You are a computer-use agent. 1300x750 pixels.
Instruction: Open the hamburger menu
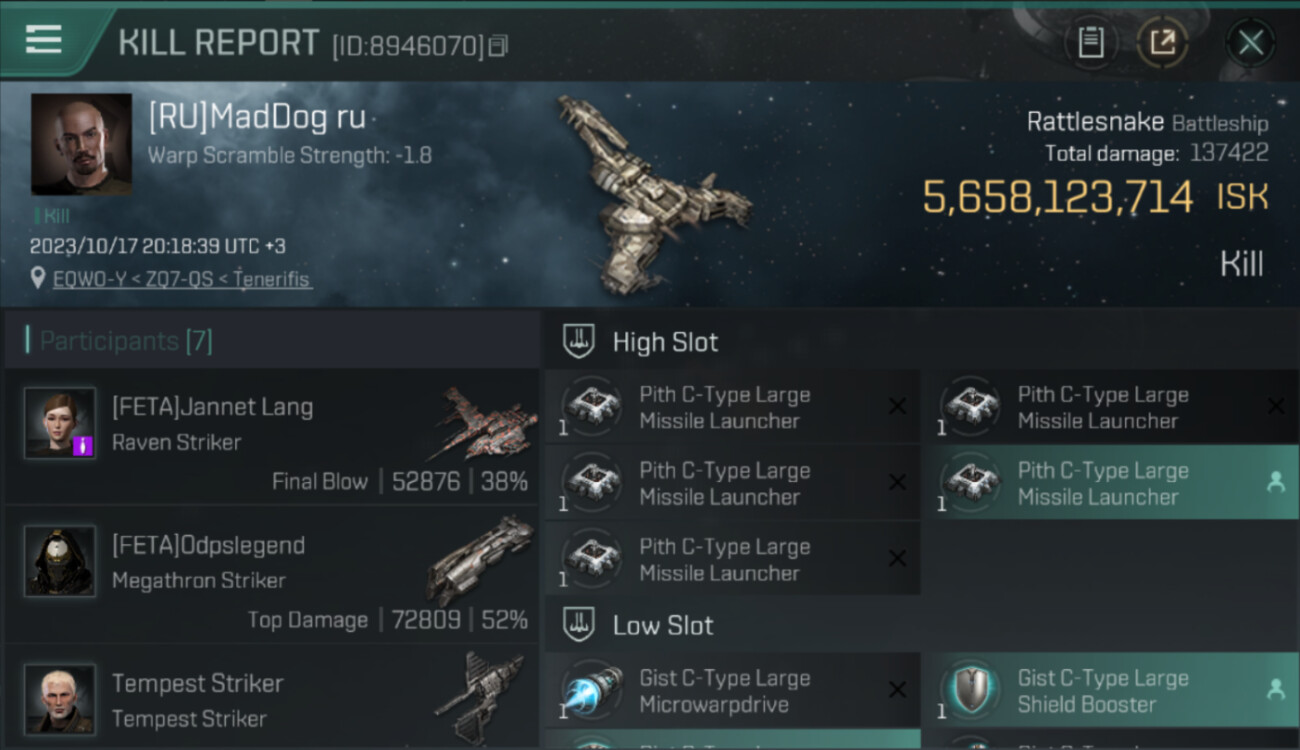pos(44,40)
